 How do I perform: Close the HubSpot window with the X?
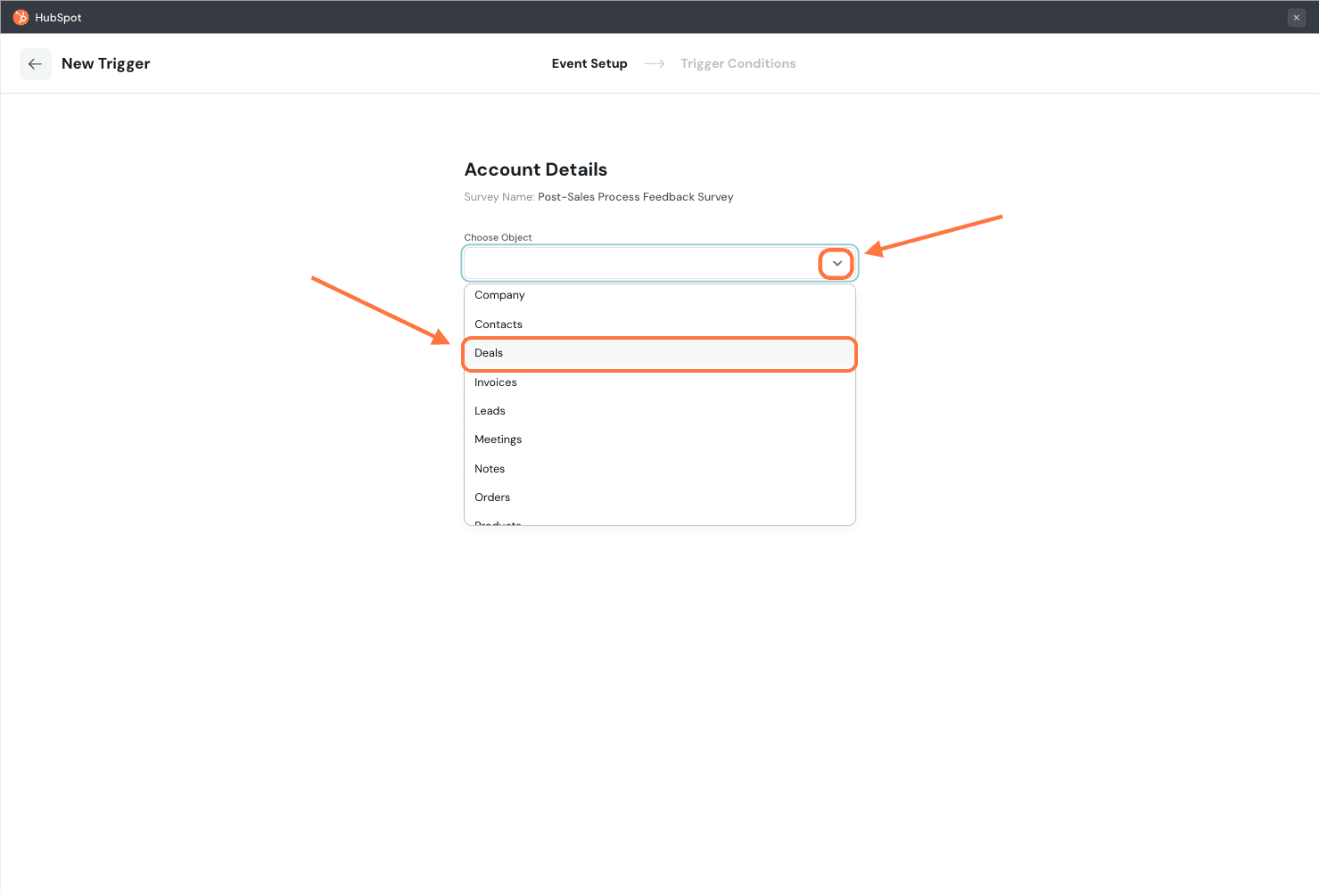click(x=1296, y=18)
